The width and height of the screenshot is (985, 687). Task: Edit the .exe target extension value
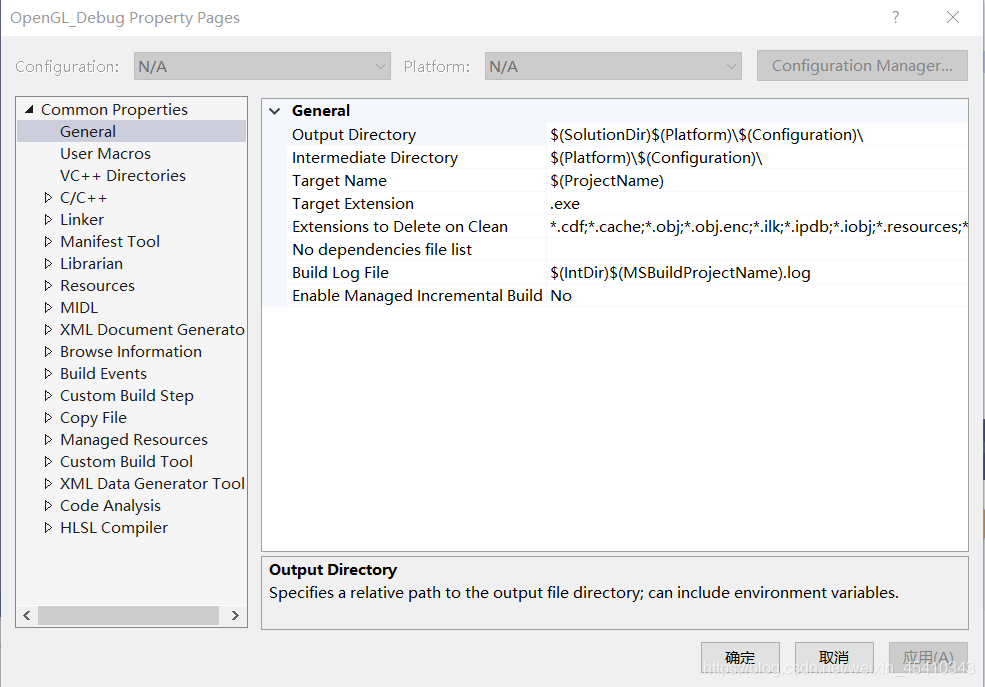(x=565, y=203)
